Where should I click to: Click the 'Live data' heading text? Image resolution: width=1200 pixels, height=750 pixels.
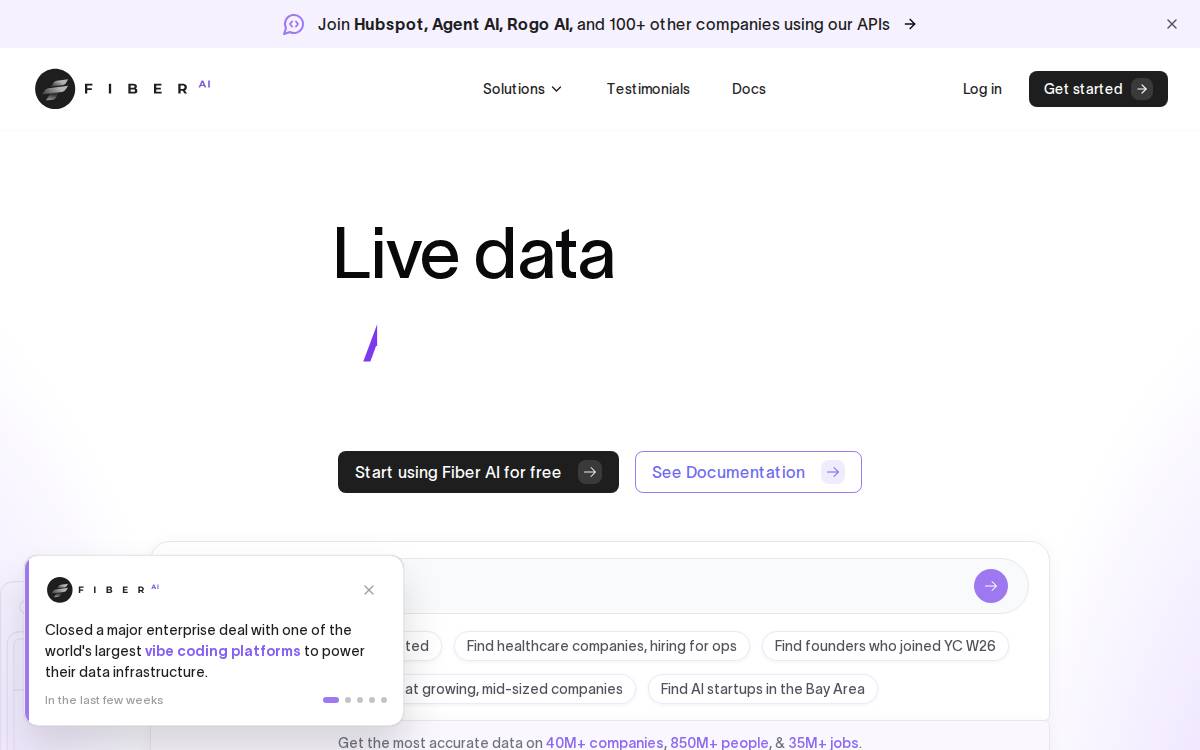(473, 253)
